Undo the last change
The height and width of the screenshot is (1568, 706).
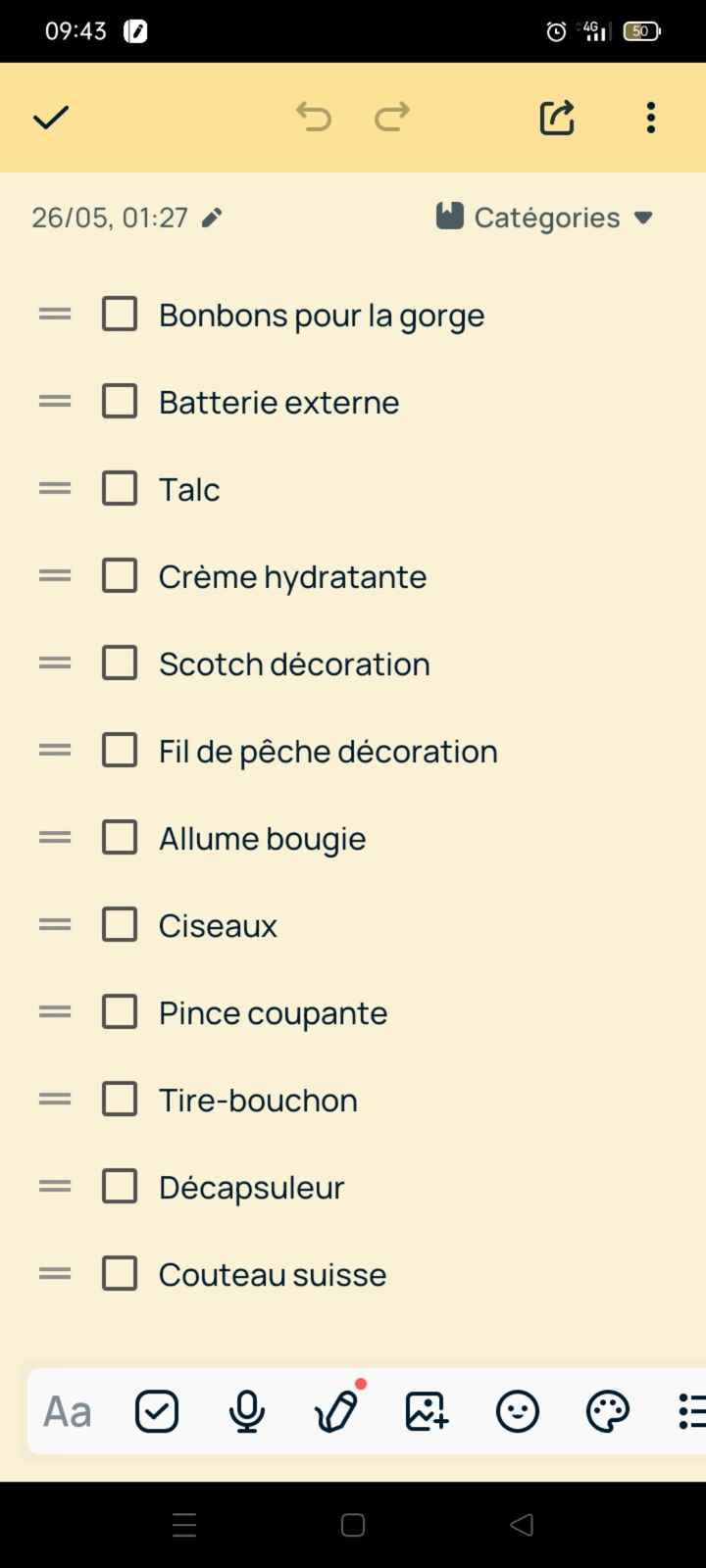314,118
